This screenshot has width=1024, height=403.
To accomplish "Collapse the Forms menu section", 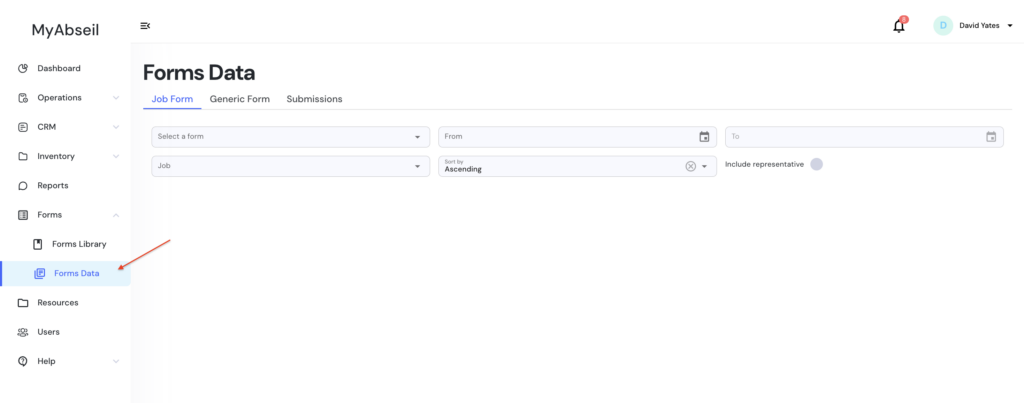I will click(116, 215).
